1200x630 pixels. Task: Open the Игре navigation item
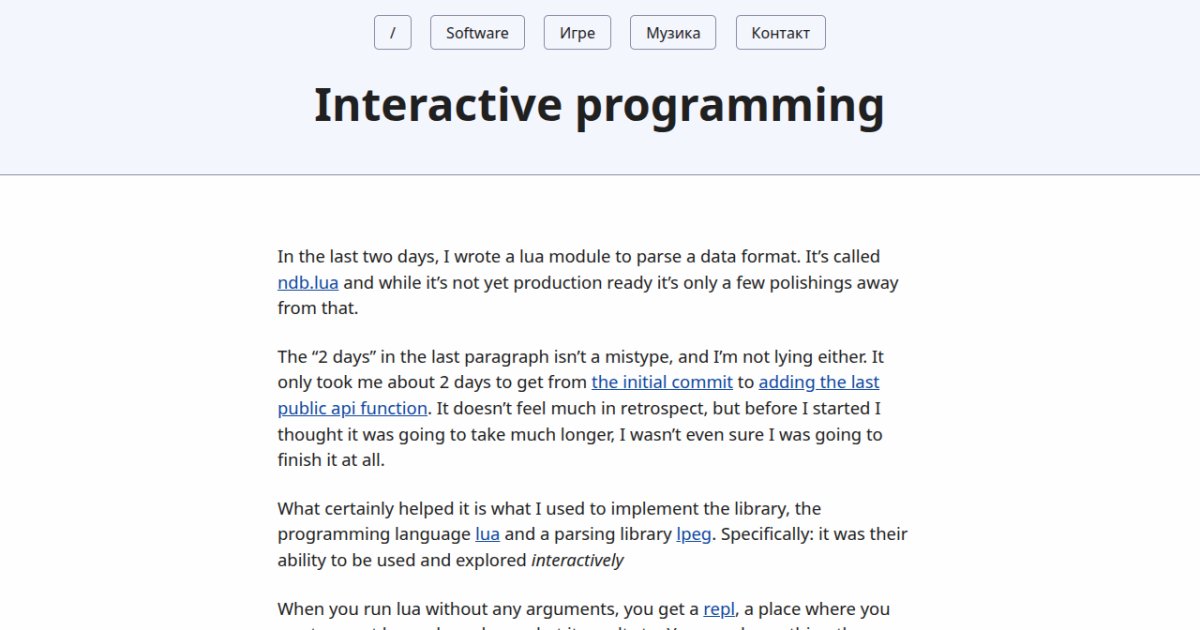tap(577, 33)
